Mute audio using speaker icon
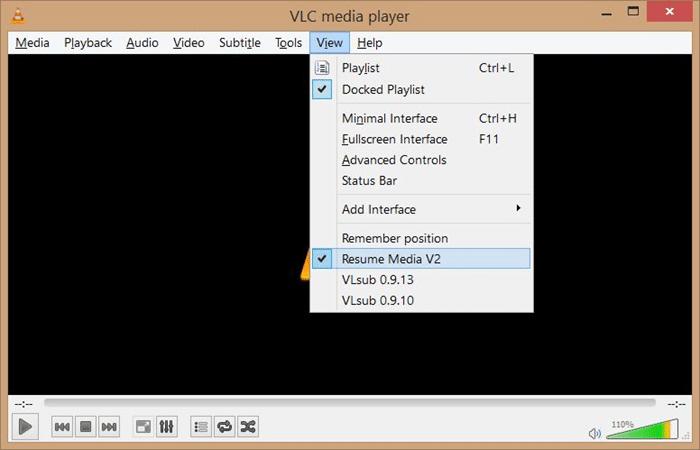 point(595,433)
